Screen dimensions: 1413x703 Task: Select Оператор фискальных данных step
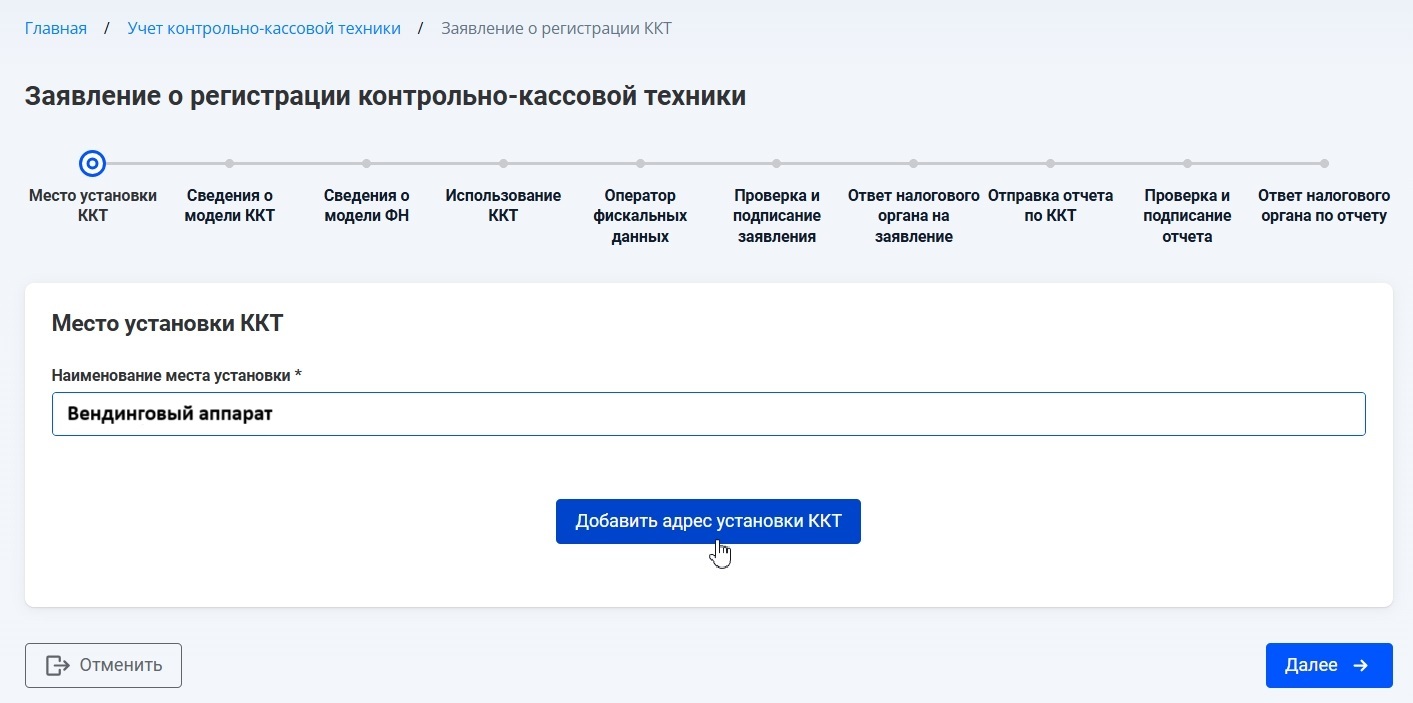[640, 215]
